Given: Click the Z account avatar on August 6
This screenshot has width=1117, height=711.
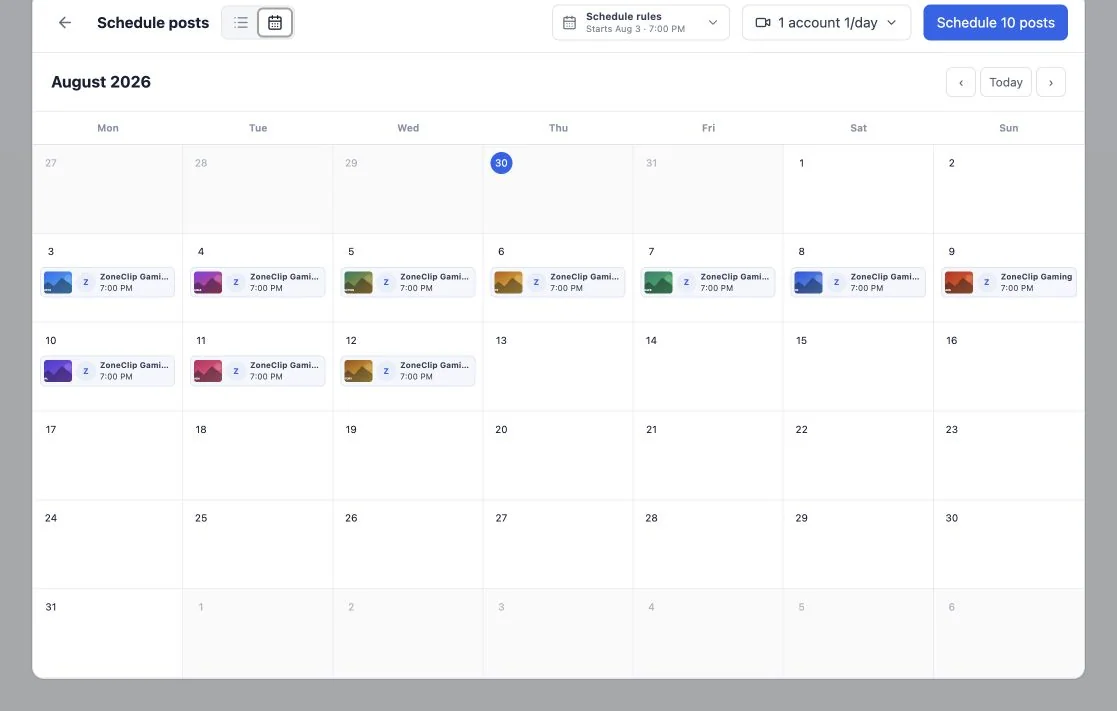Looking at the screenshot, I should click(536, 282).
